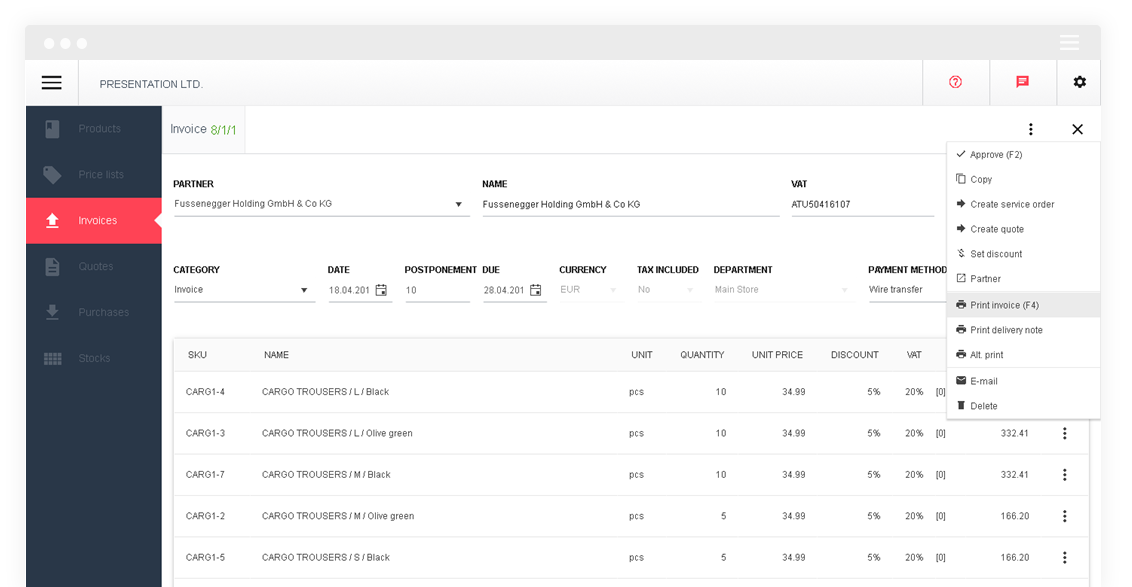Open the Currency dropdown showing EUR

point(591,290)
